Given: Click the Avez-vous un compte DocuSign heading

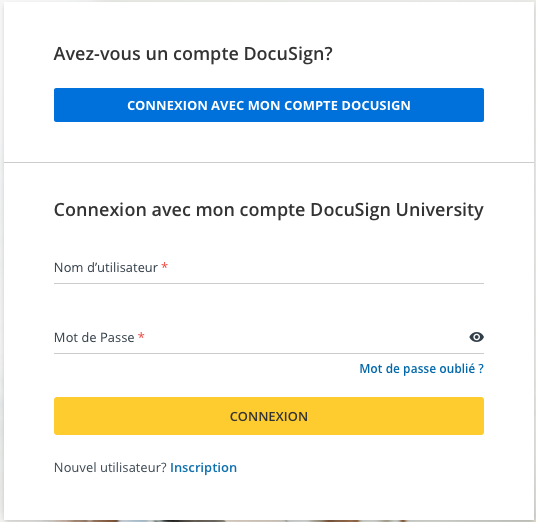Looking at the screenshot, I should click(x=193, y=54).
